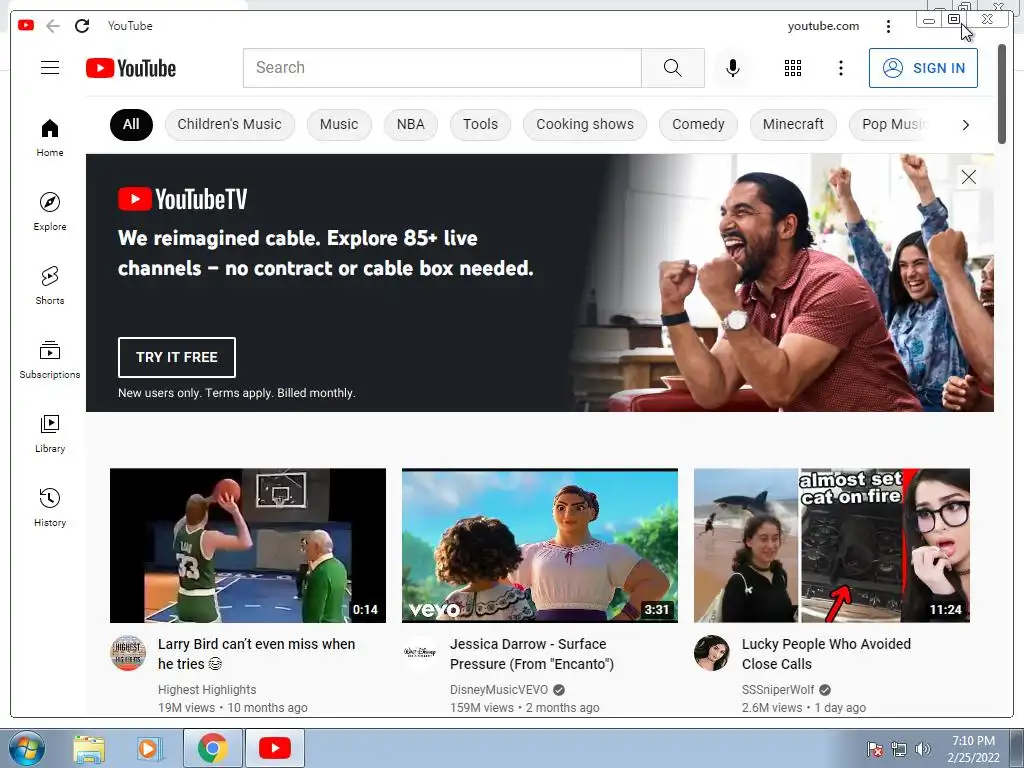Open Explore in sidebar

[50, 212]
